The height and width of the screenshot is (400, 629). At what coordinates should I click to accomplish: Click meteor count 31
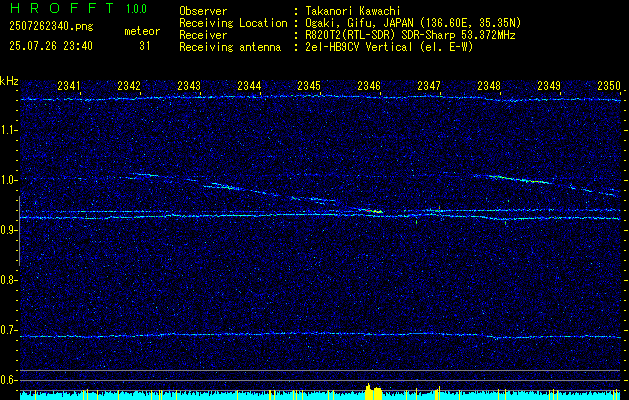pos(144,46)
